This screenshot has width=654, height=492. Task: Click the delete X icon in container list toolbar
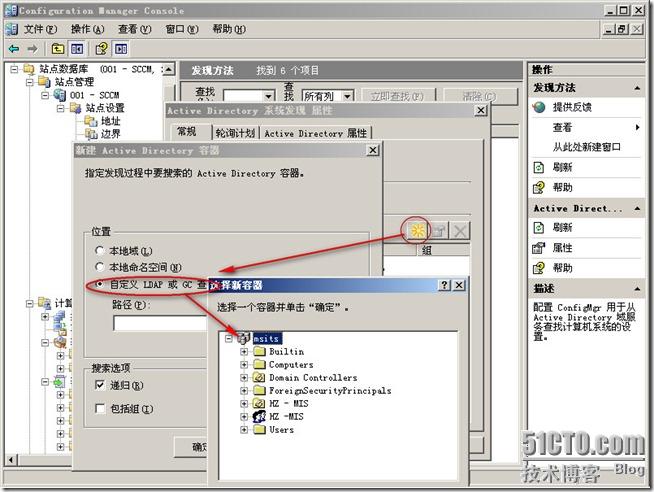click(460, 230)
